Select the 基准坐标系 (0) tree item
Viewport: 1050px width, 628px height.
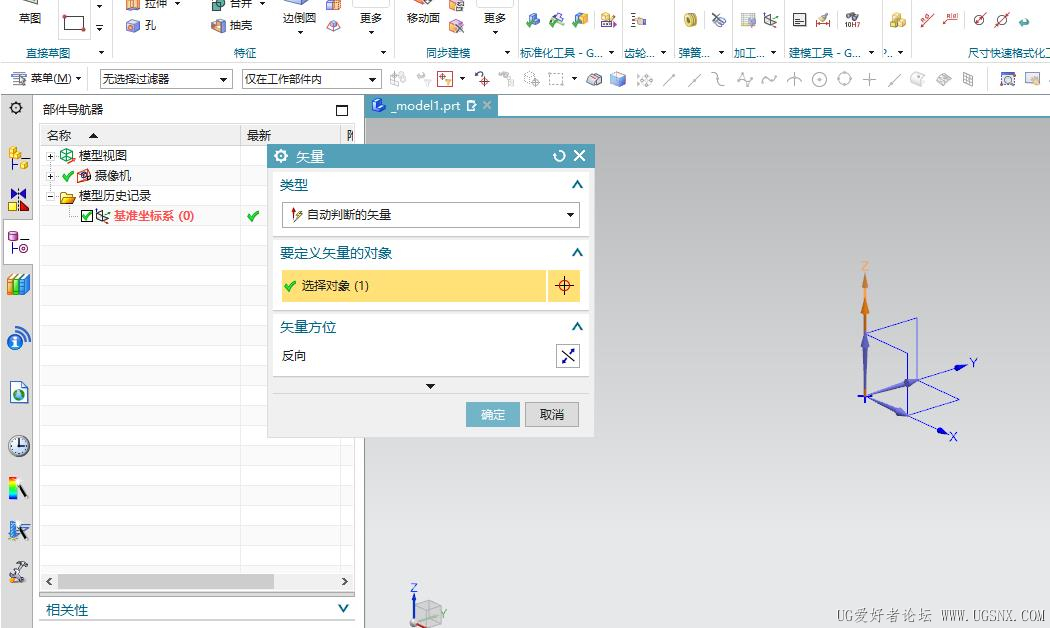[153, 216]
